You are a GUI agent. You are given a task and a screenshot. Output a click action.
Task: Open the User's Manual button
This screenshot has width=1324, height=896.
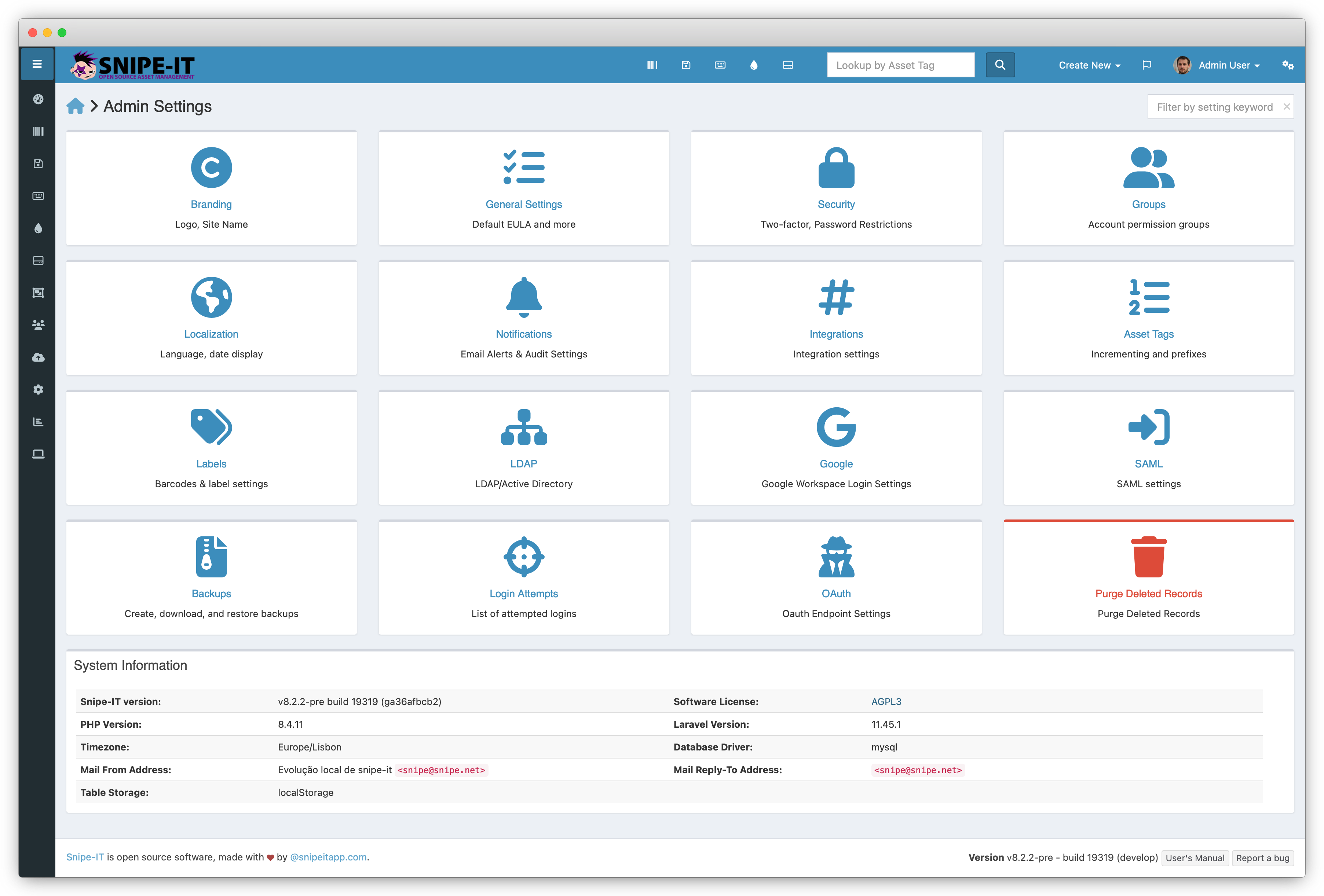[1195, 858]
